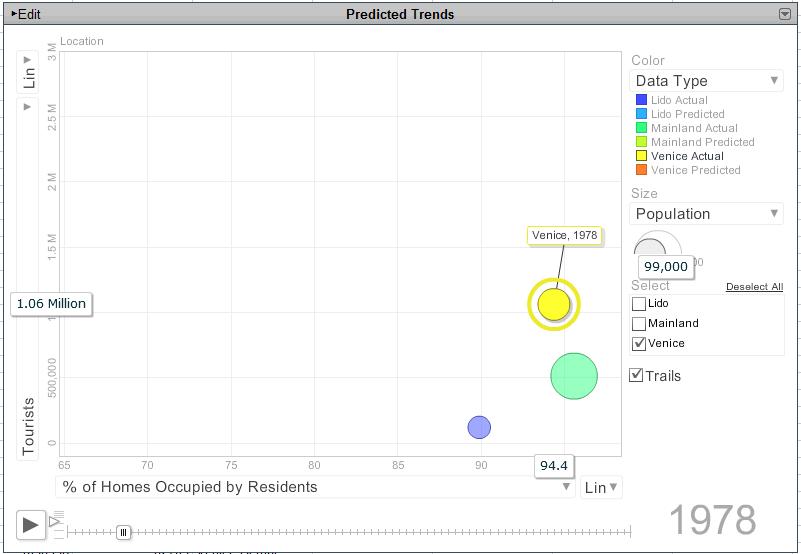
Task: Open the % of Homes Occupied axis dropdown
Action: (x=315, y=487)
